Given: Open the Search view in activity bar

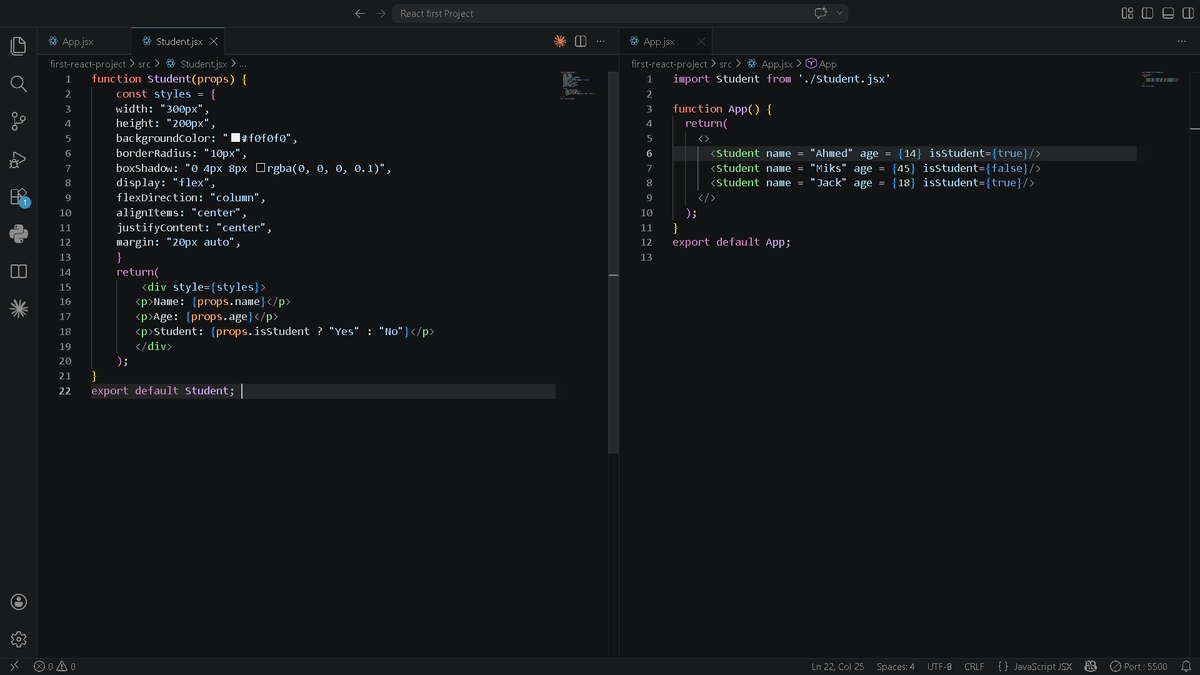Looking at the screenshot, I should (18, 84).
